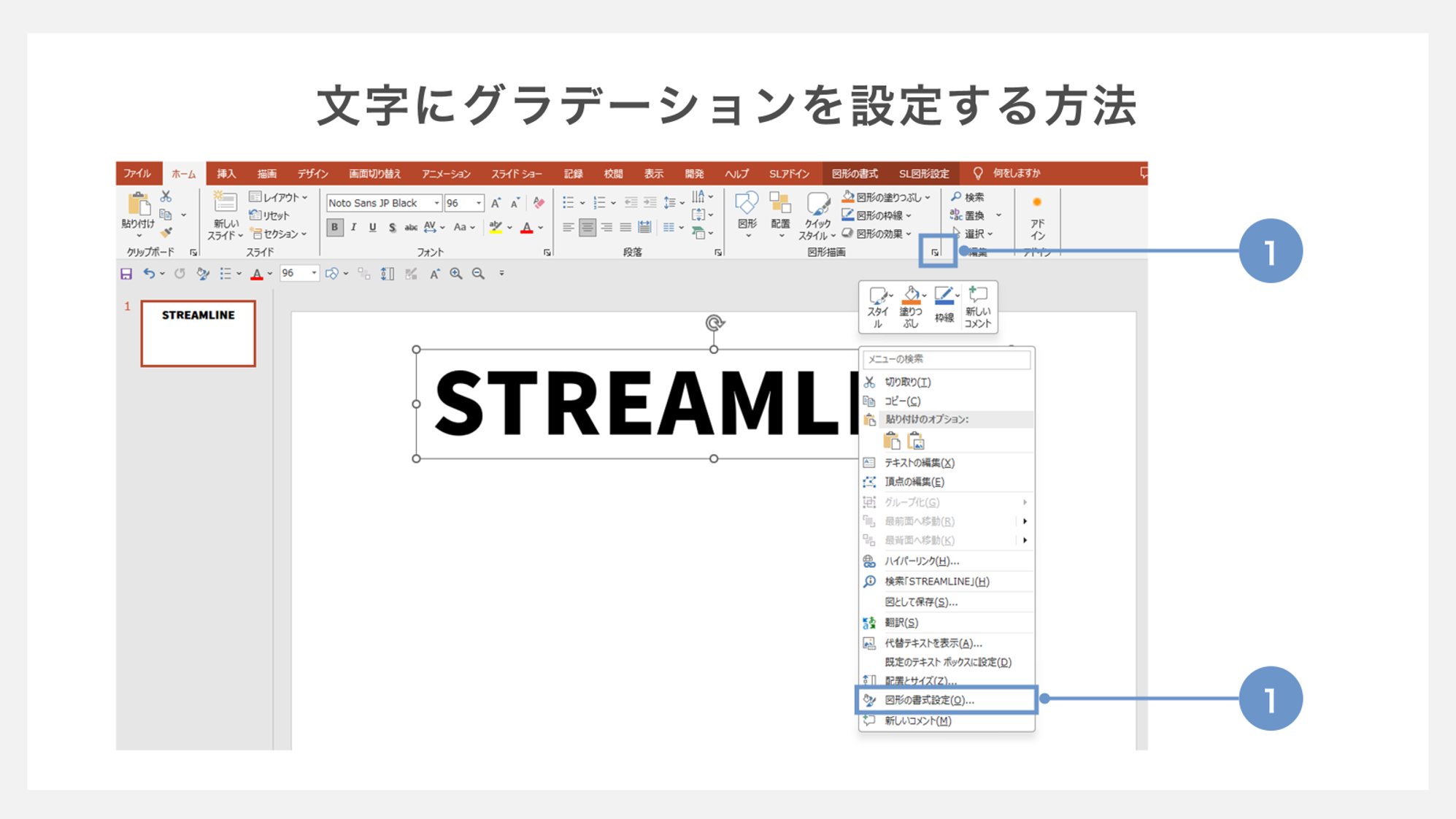Click the Undo arrow icon
Screen dimensions: 1456x819
pyautogui.click(x=149, y=274)
